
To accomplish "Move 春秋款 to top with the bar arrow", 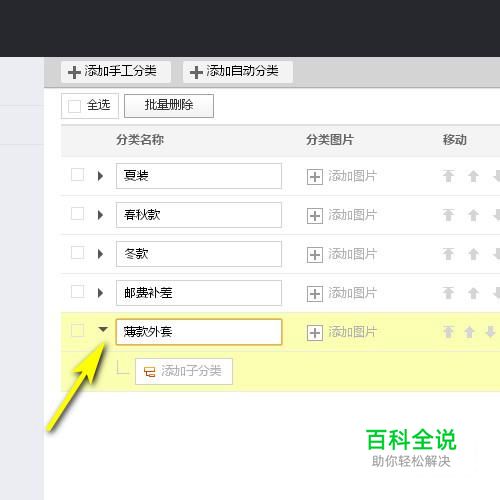I will pyautogui.click(x=449, y=215).
